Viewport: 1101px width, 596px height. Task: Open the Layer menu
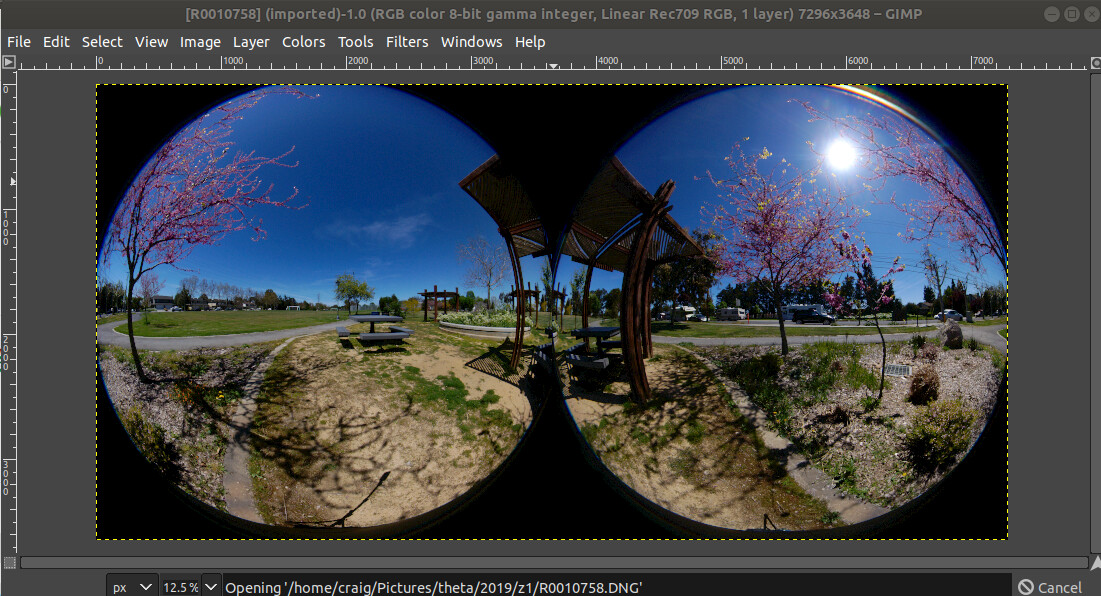point(251,42)
